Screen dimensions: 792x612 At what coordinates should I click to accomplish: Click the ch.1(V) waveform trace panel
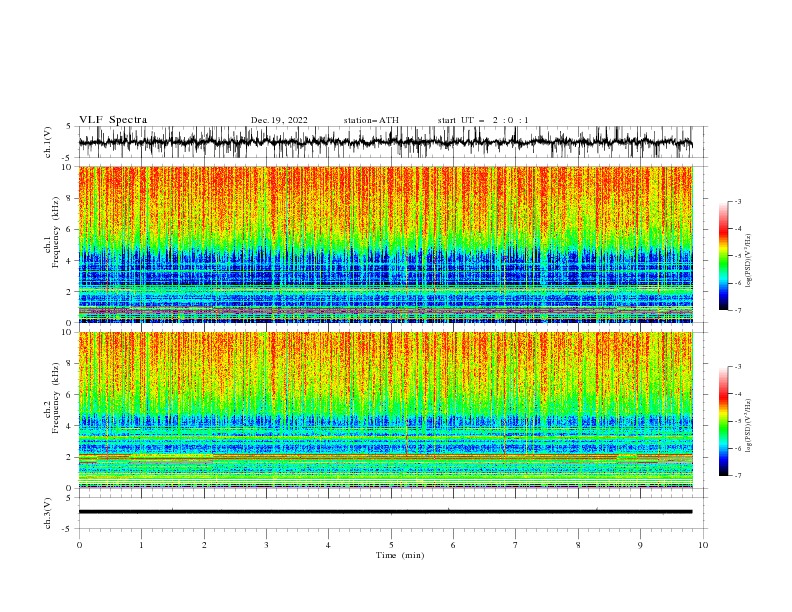(392, 142)
